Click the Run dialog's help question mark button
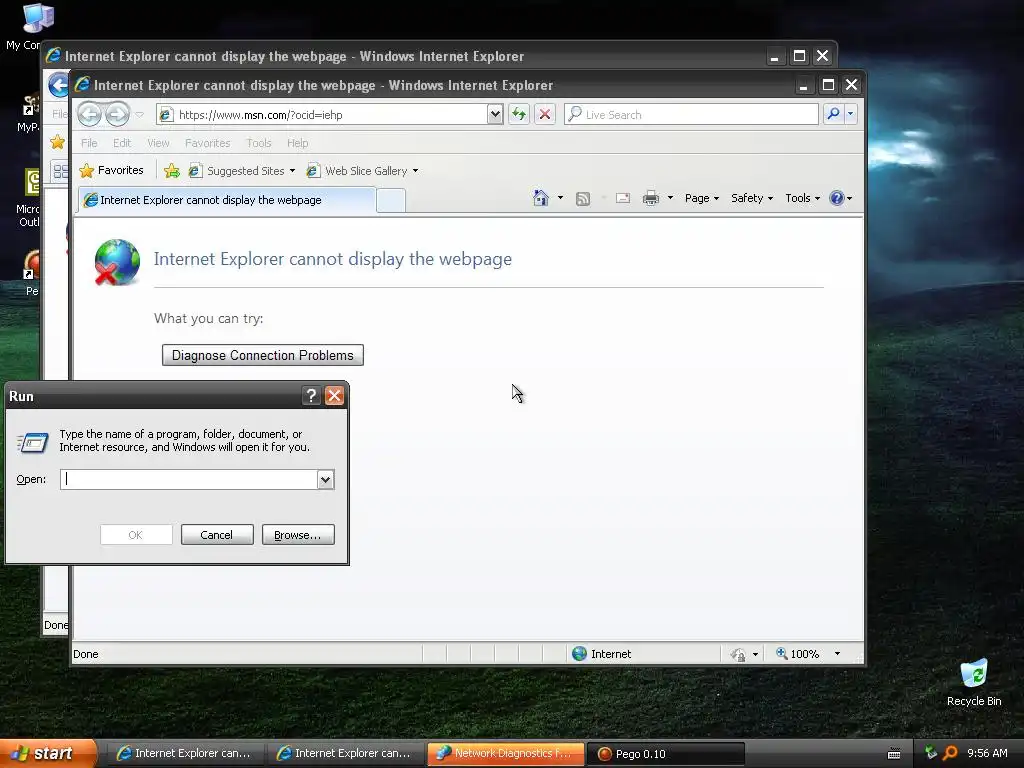This screenshot has height=768, width=1024. tap(311, 395)
